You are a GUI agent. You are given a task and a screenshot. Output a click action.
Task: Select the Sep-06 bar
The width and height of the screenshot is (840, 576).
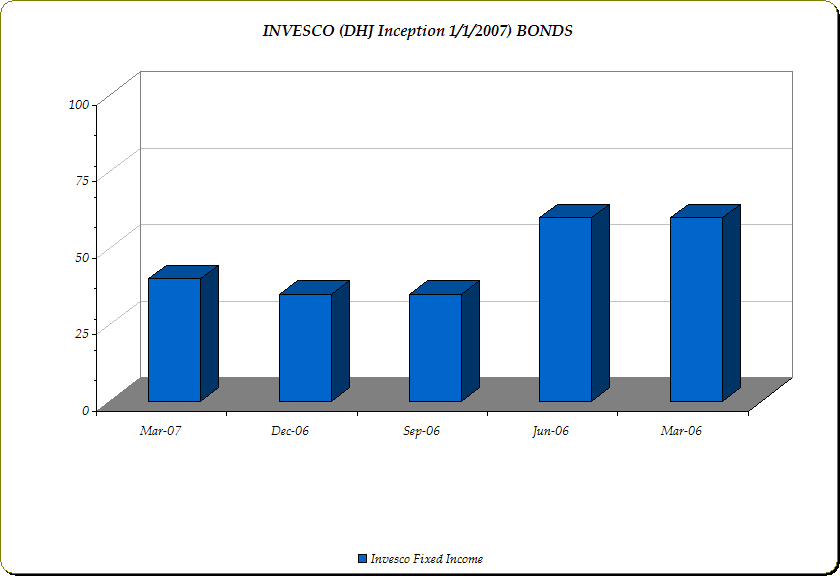pos(444,341)
